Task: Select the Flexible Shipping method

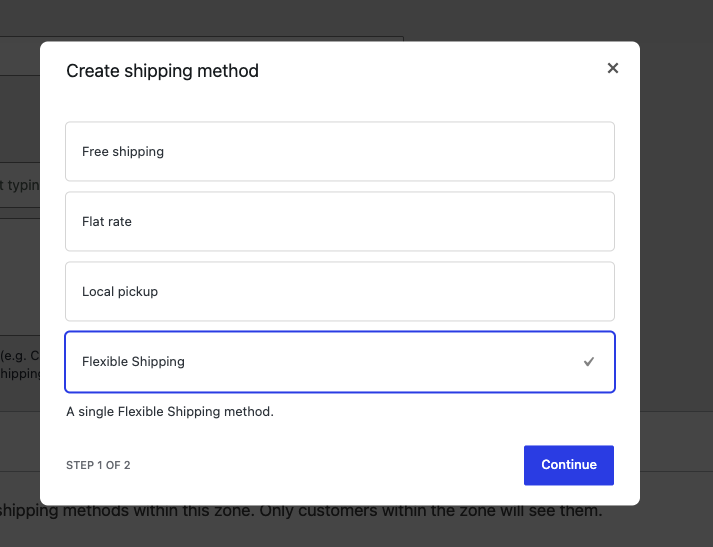Action: tap(340, 362)
